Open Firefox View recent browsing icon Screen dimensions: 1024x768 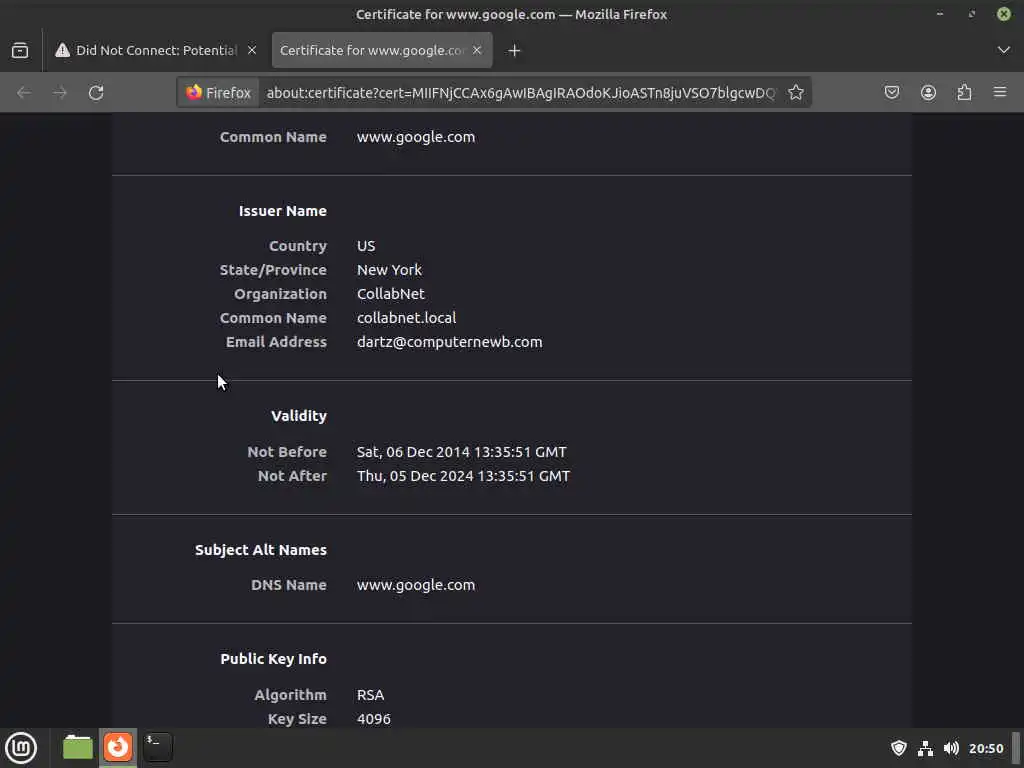point(20,50)
